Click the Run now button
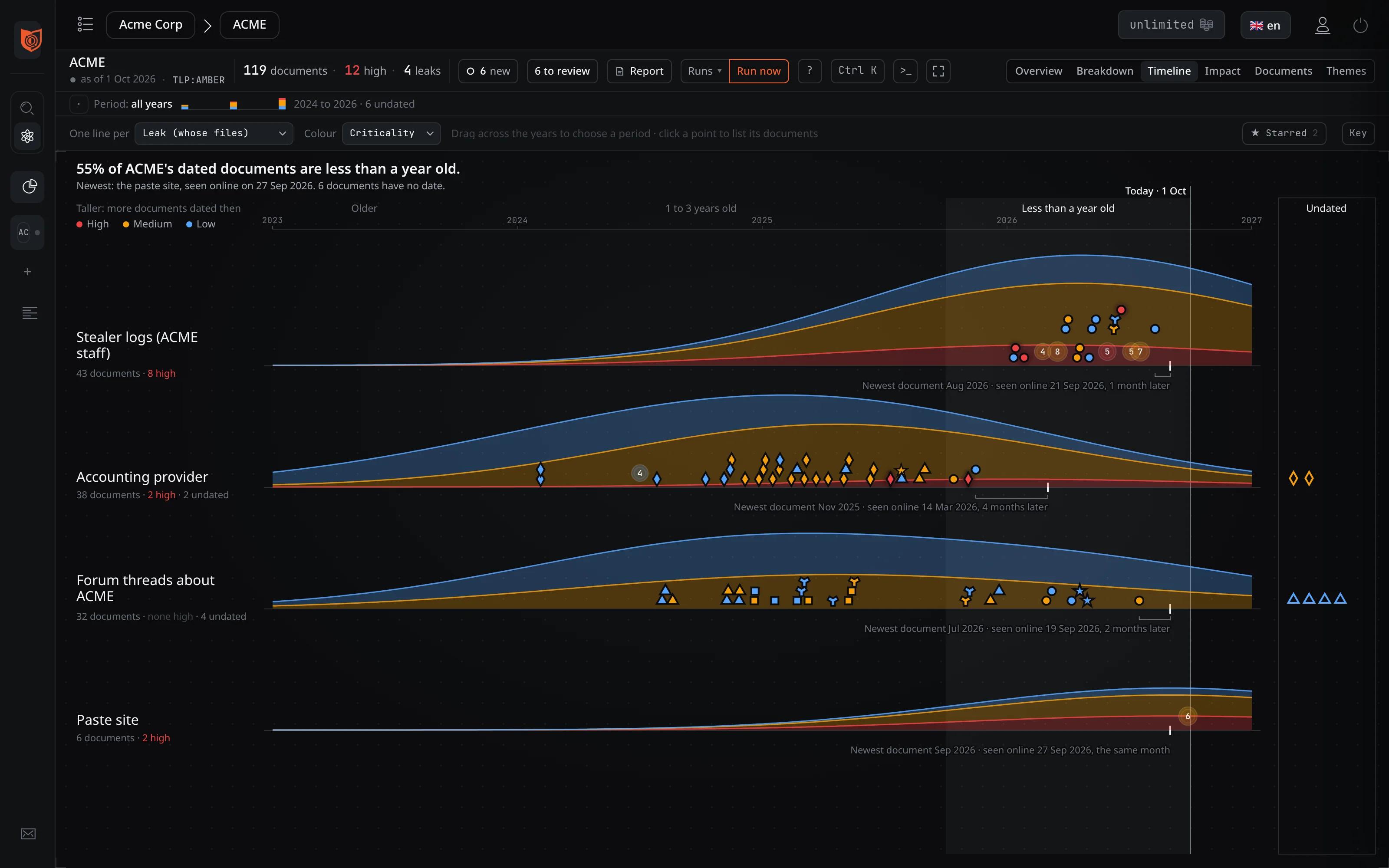This screenshot has height=868, width=1389. pyautogui.click(x=759, y=71)
